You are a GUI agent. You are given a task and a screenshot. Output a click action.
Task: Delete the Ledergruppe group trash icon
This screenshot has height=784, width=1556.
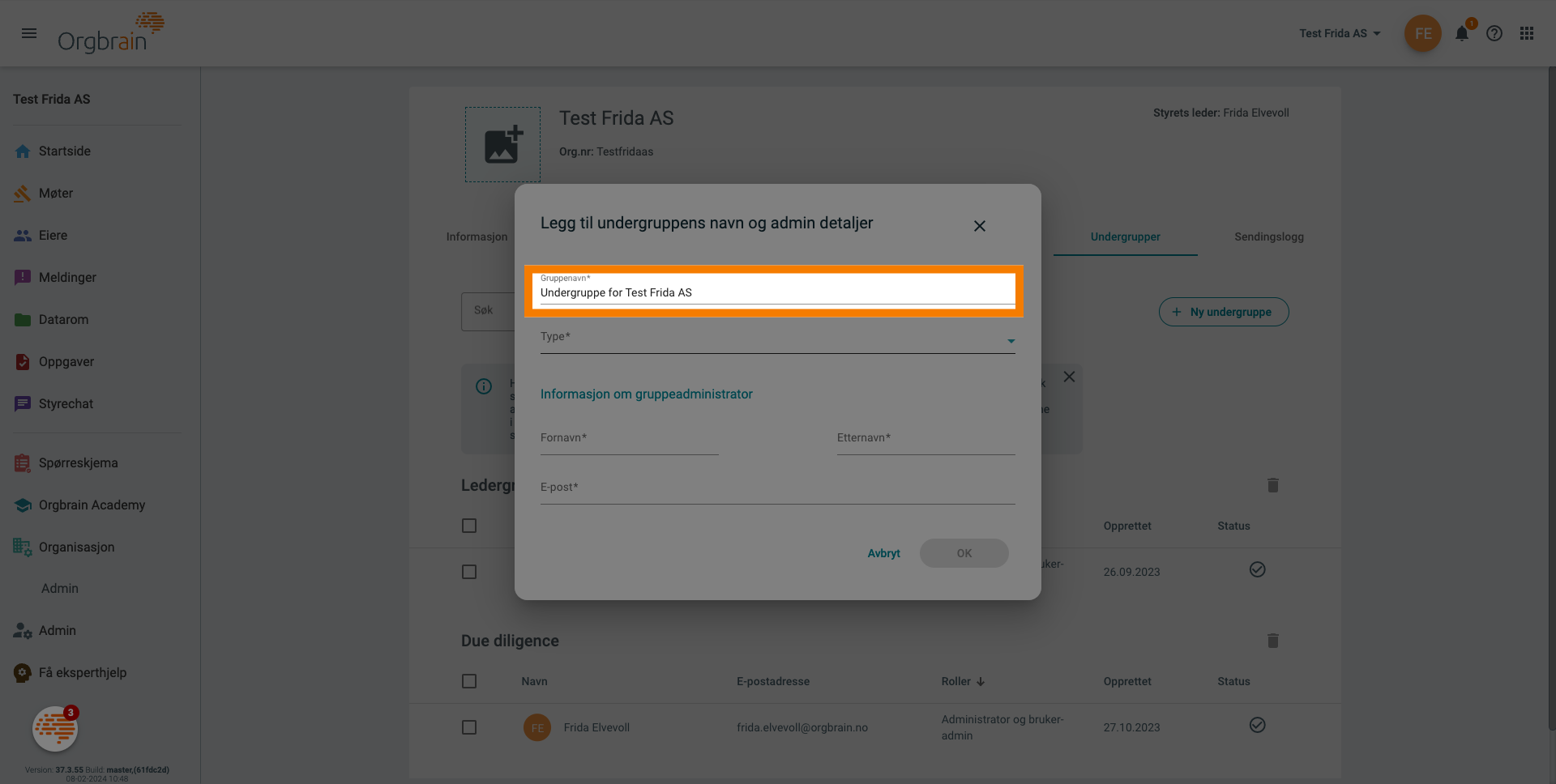[x=1272, y=485]
